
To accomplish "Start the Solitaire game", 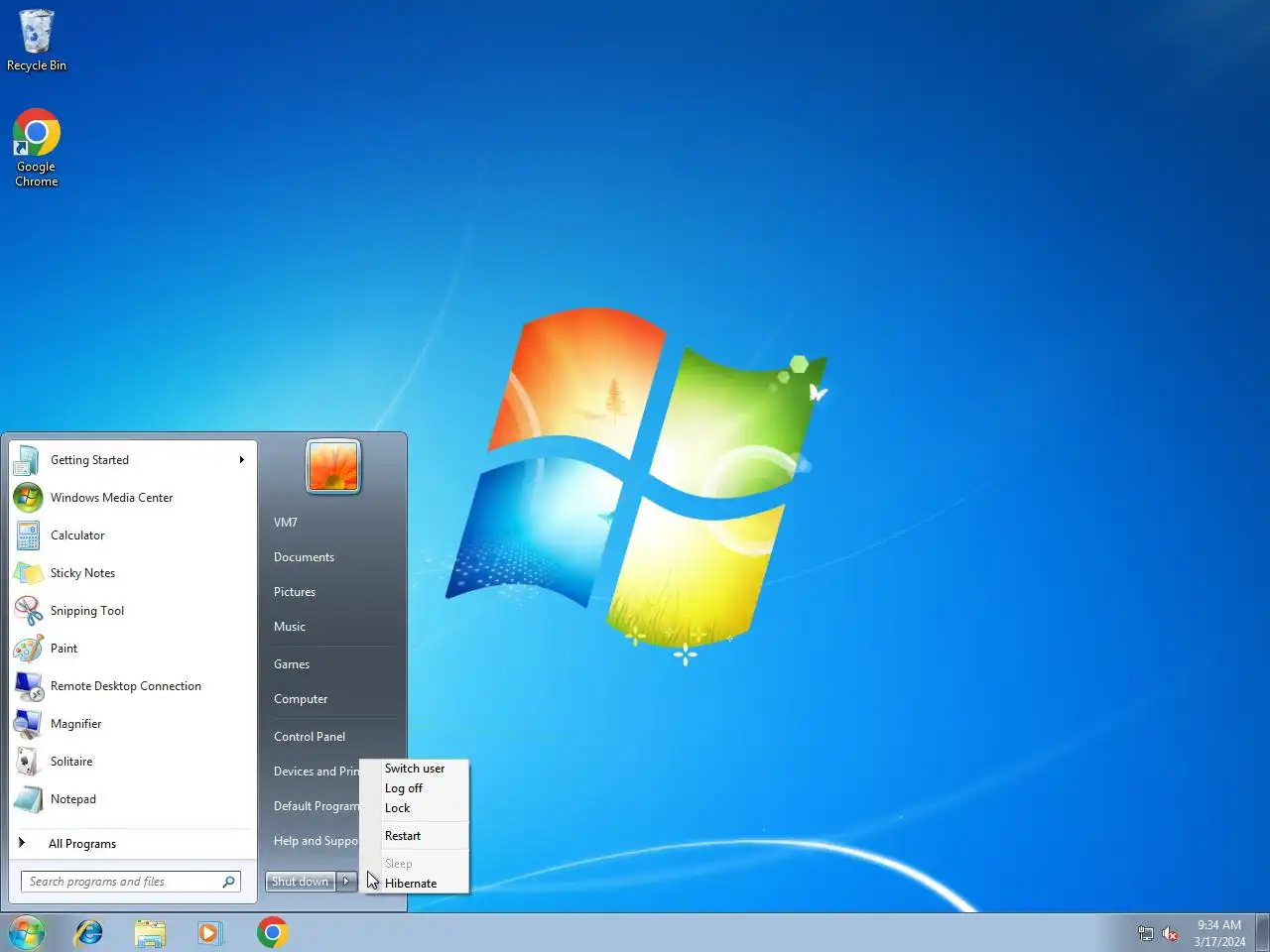I will (x=133, y=762).
